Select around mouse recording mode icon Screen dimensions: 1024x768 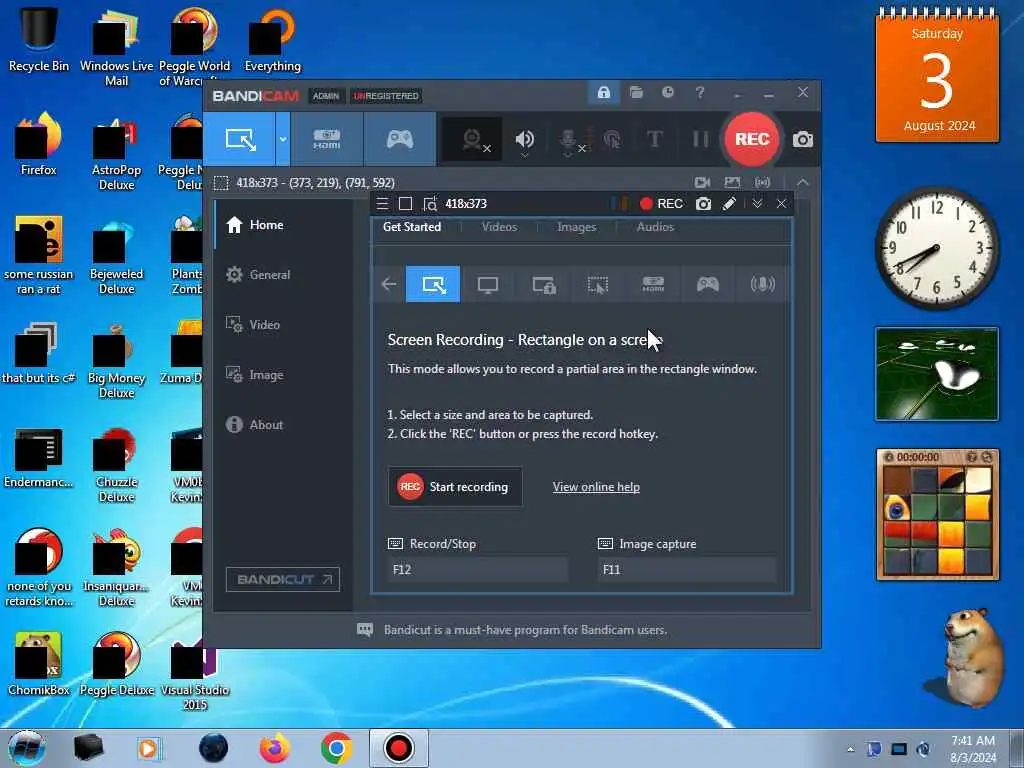pyautogui.click(x=598, y=284)
